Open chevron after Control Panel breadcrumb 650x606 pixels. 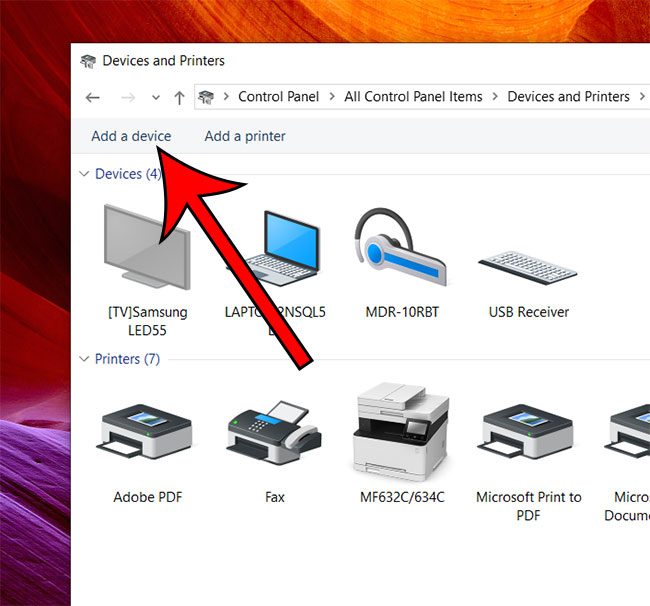332,97
